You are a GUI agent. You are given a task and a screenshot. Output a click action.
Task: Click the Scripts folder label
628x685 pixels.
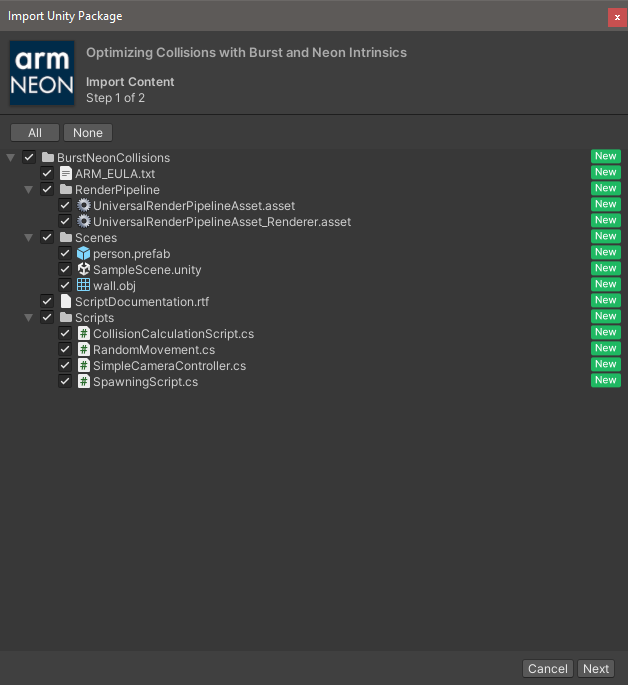click(x=94, y=318)
